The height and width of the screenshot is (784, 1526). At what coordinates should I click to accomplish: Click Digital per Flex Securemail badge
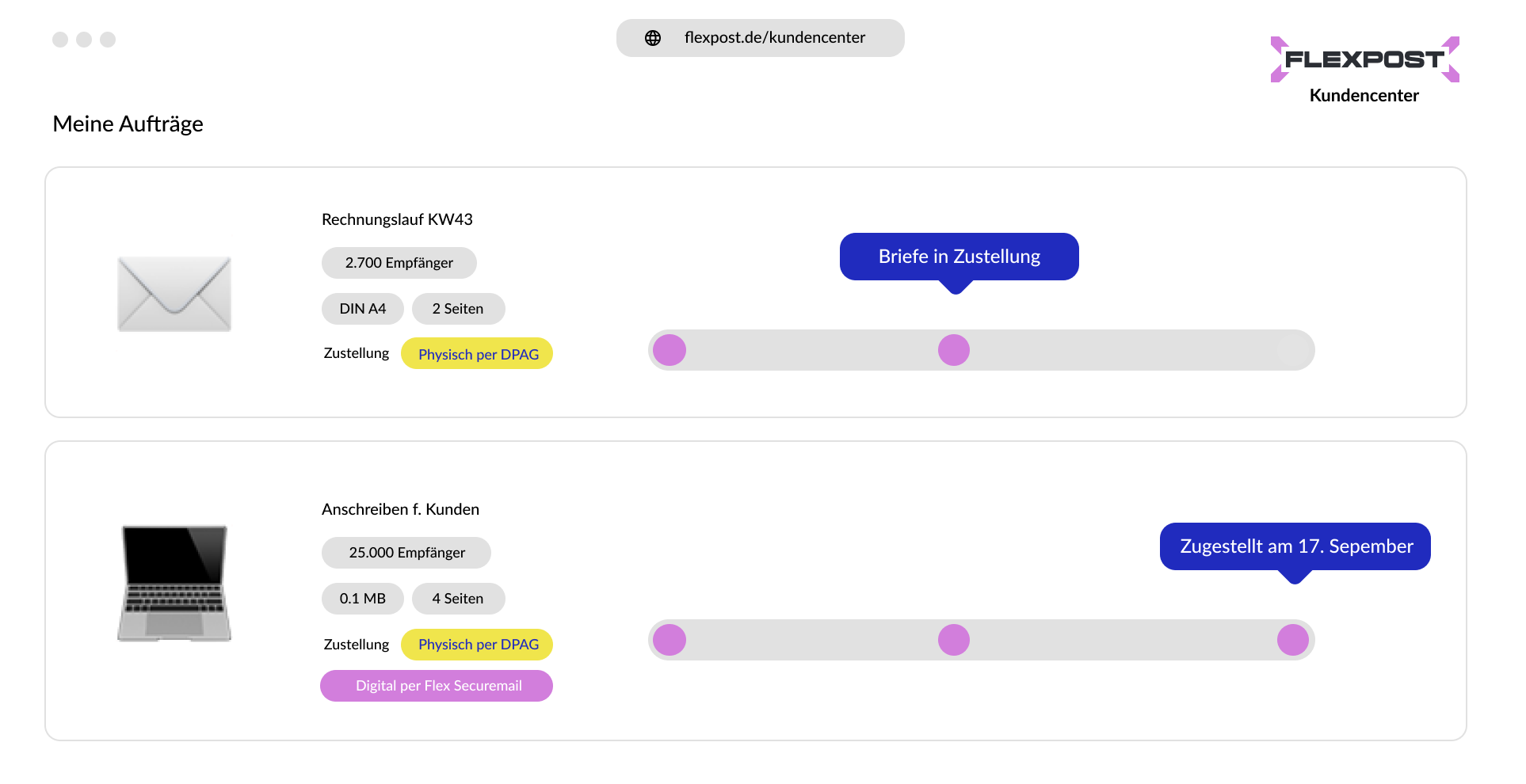[437, 686]
